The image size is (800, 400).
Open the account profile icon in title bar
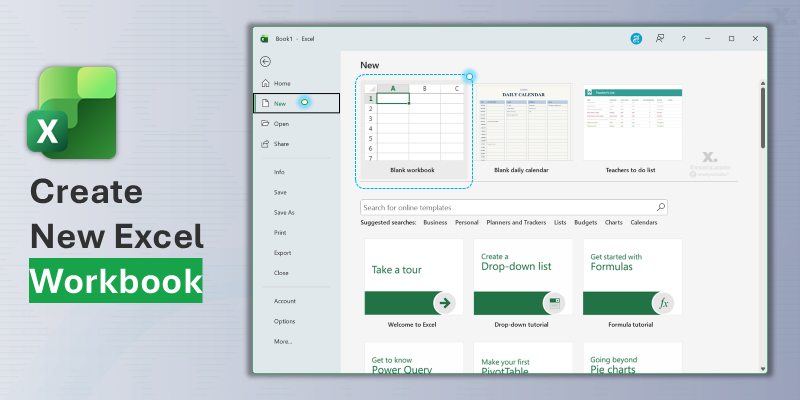[635, 38]
